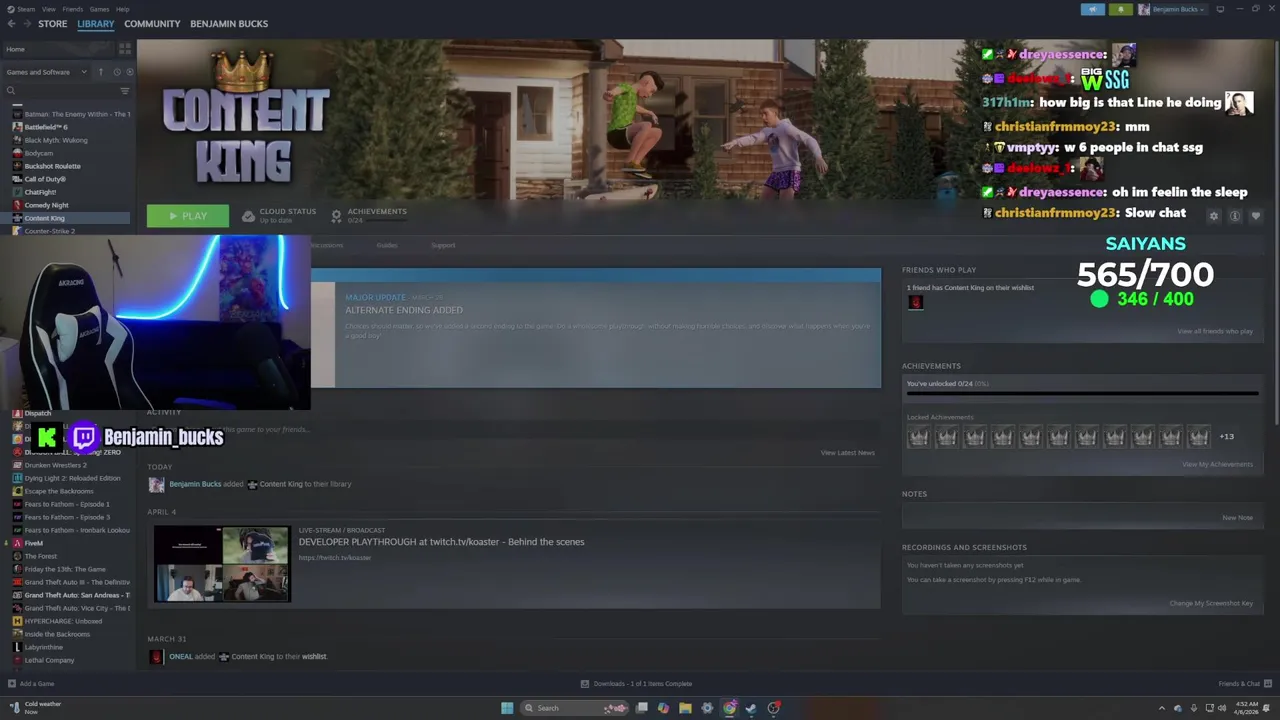The image size is (1280, 720).
Task: Click the friend avatar under Friends Who Play
Action: tap(915, 302)
